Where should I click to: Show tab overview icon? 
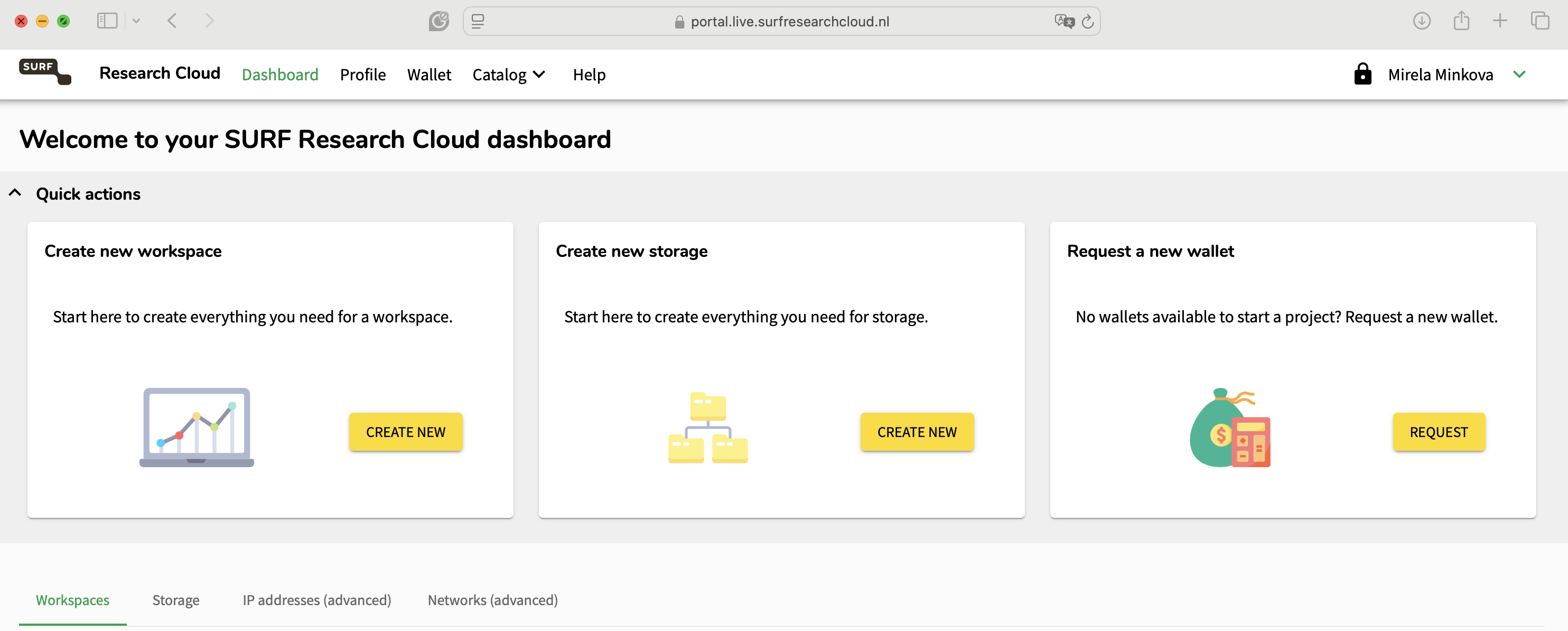pos(1540,21)
